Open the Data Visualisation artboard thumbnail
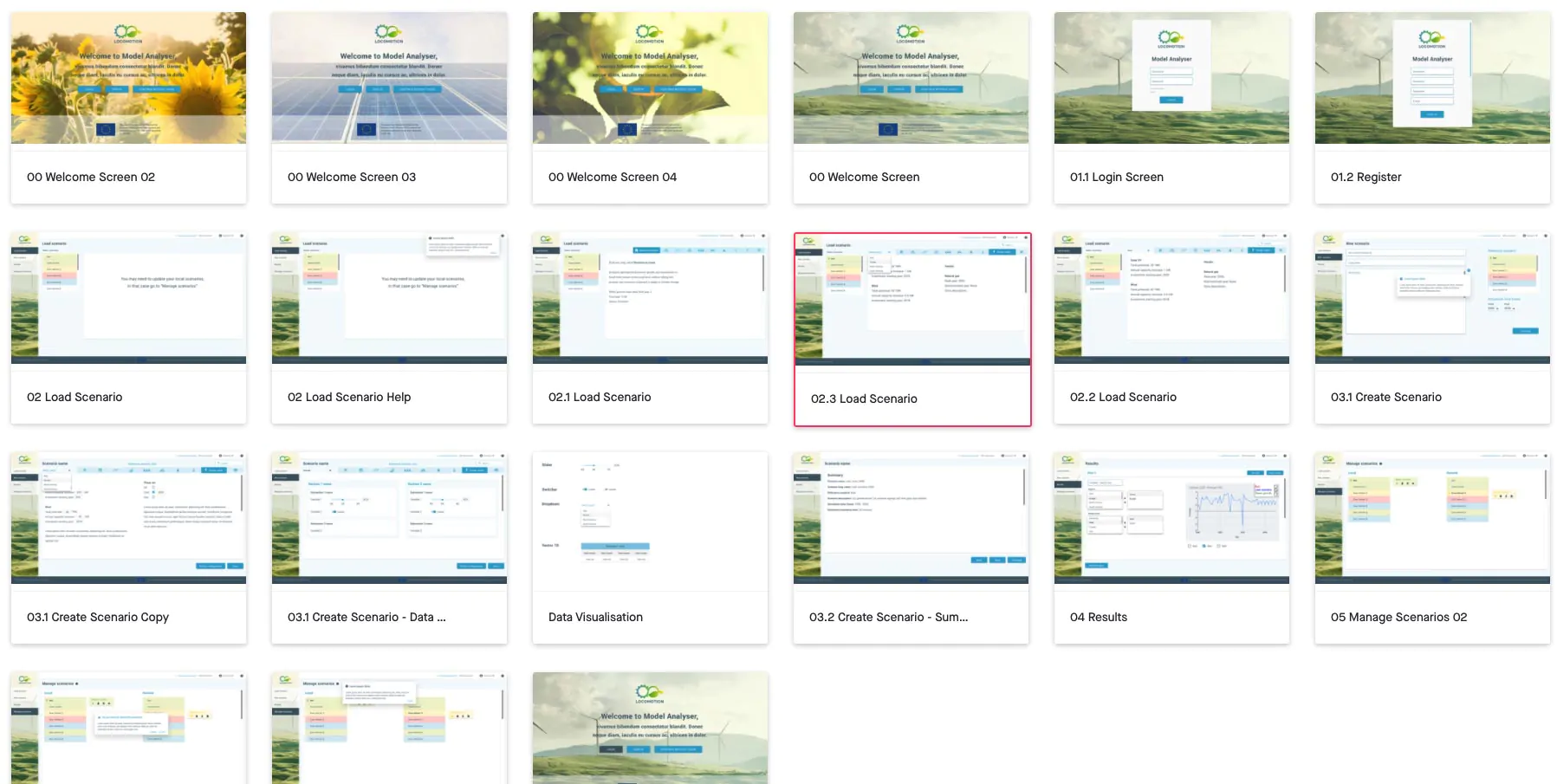 pos(650,518)
